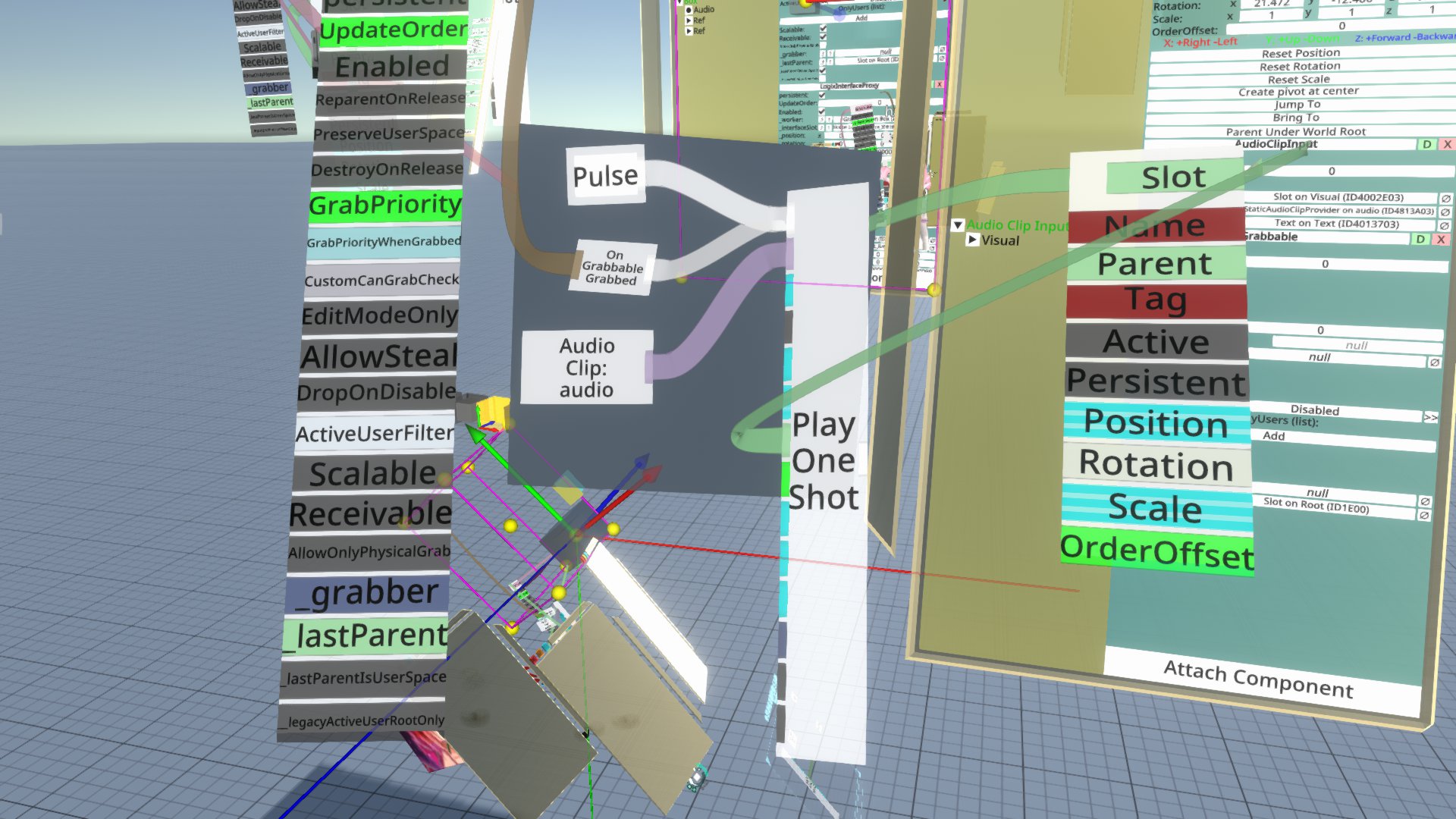
Task: Select the large Scalable field
Action: click(372, 474)
